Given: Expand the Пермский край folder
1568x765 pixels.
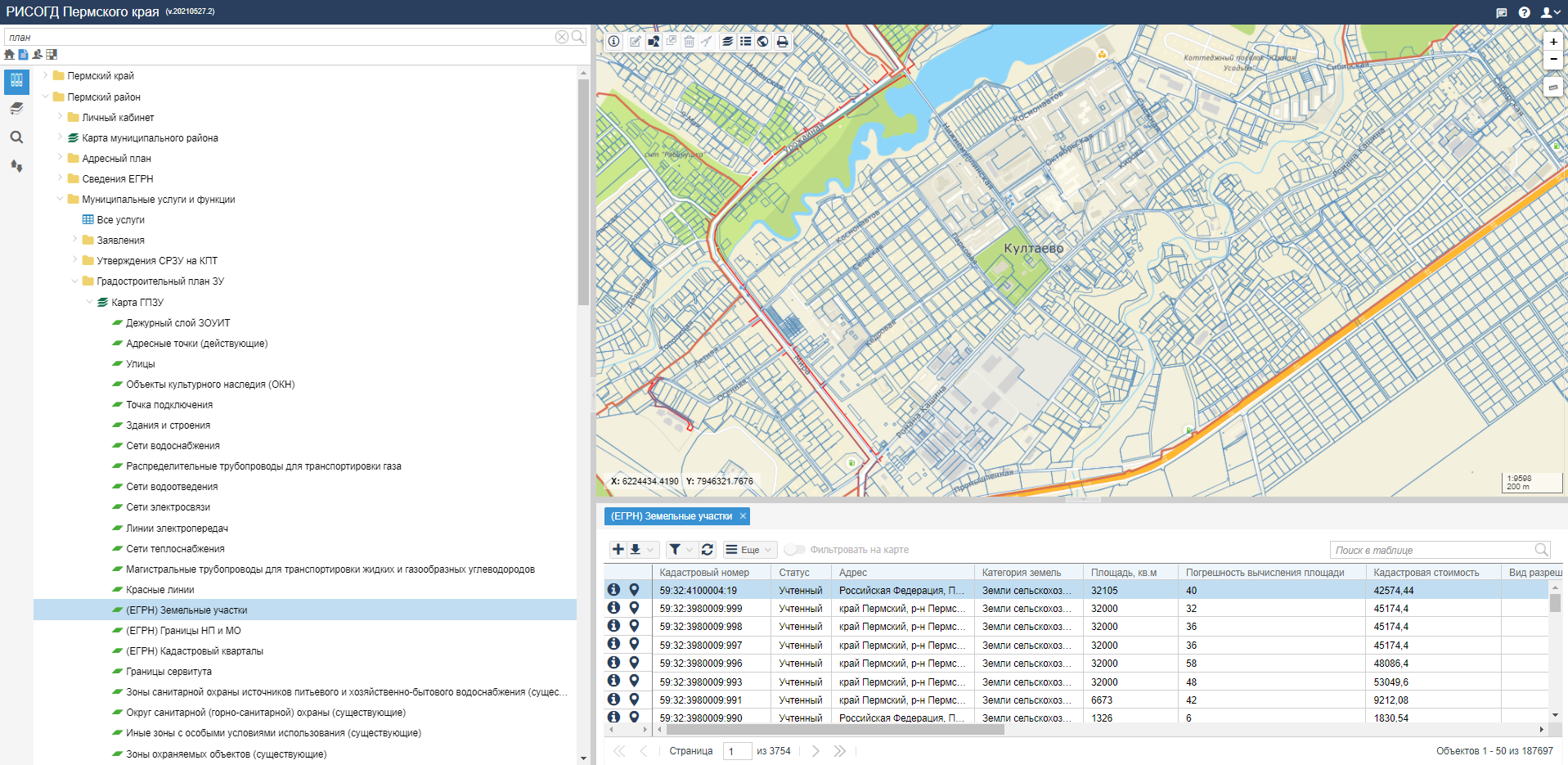Looking at the screenshot, I should coord(46,75).
